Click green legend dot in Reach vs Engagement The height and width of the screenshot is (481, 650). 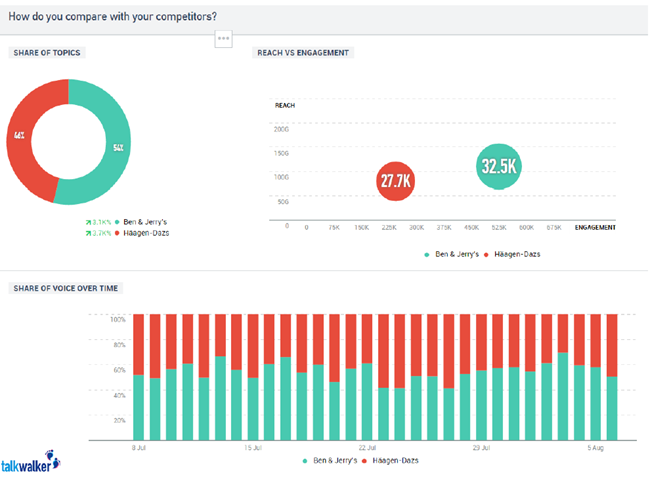click(x=427, y=255)
